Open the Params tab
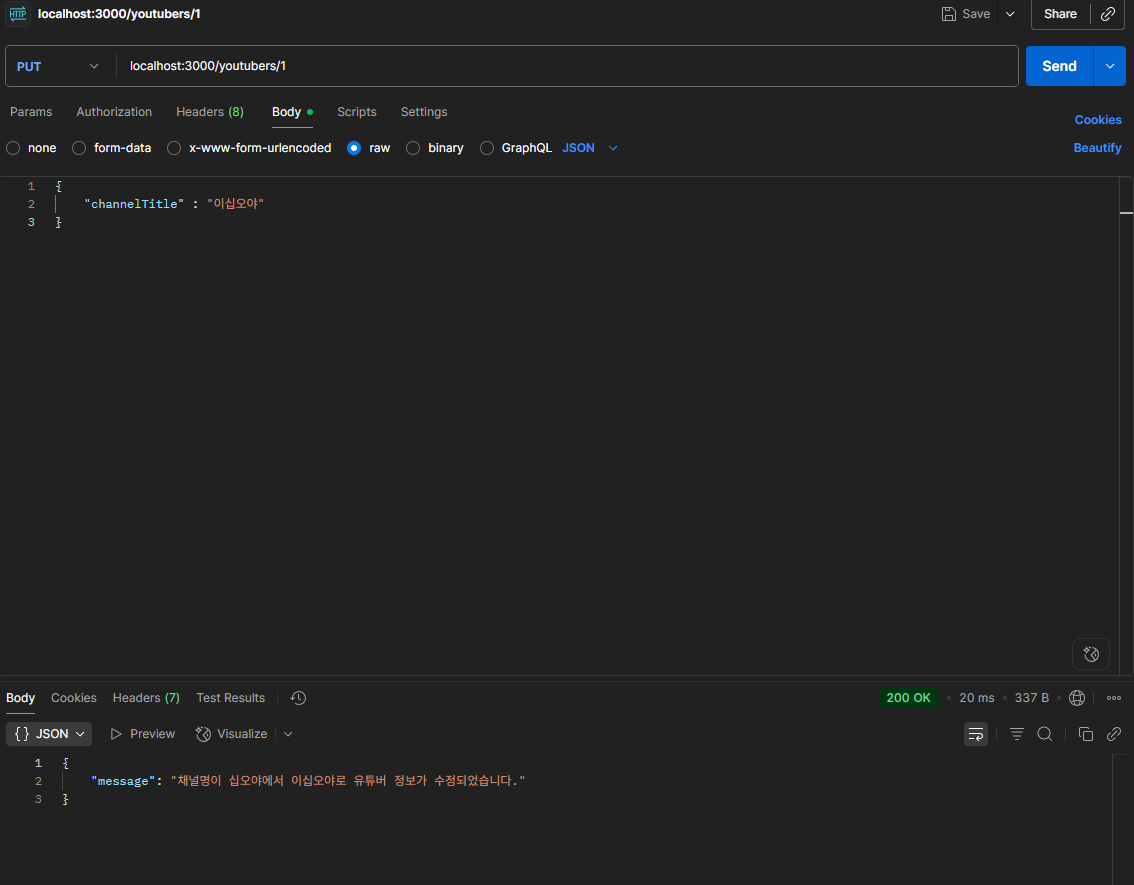This screenshot has height=885, width=1134. click(x=31, y=112)
